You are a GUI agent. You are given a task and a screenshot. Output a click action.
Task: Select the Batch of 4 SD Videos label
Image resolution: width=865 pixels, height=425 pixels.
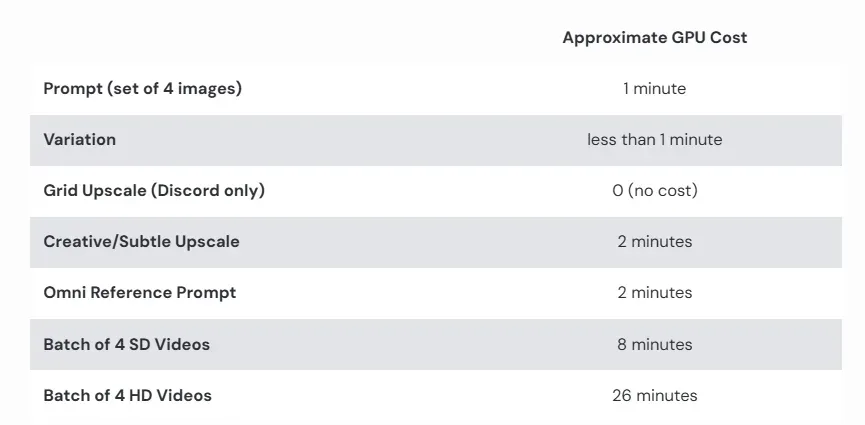pos(126,344)
